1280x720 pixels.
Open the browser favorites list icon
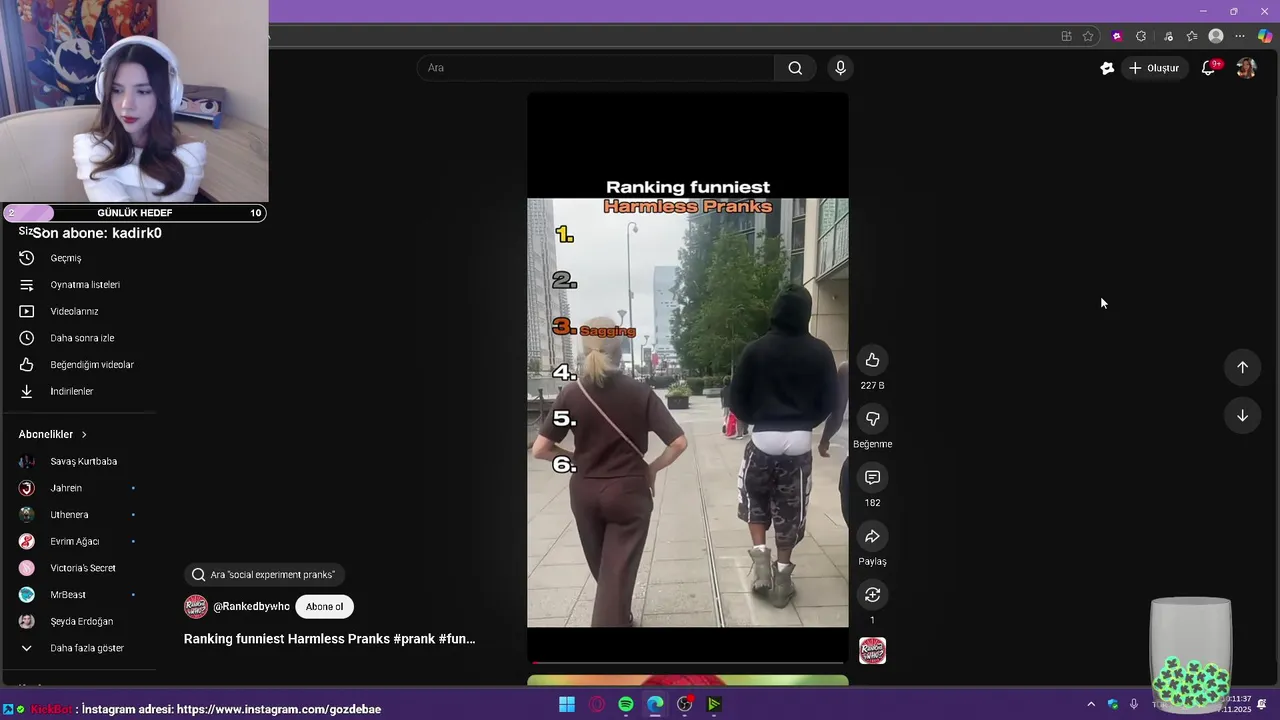coord(1192,36)
